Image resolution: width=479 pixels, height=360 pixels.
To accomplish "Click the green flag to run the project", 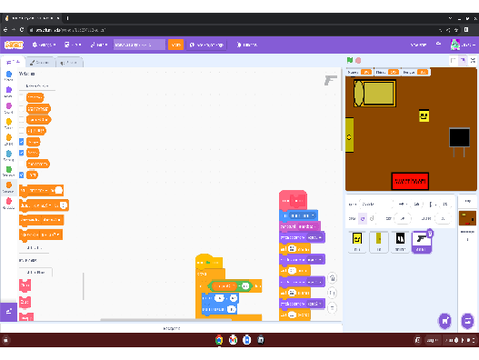I will [x=350, y=60].
